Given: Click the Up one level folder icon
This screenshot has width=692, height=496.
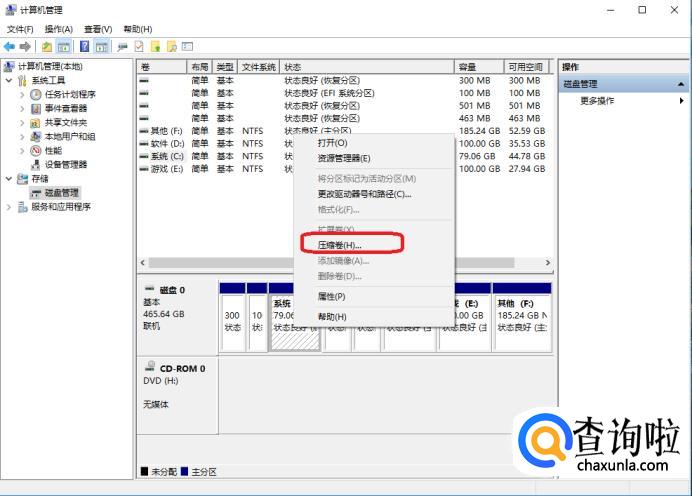Looking at the screenshot, I should coord(47,46).
